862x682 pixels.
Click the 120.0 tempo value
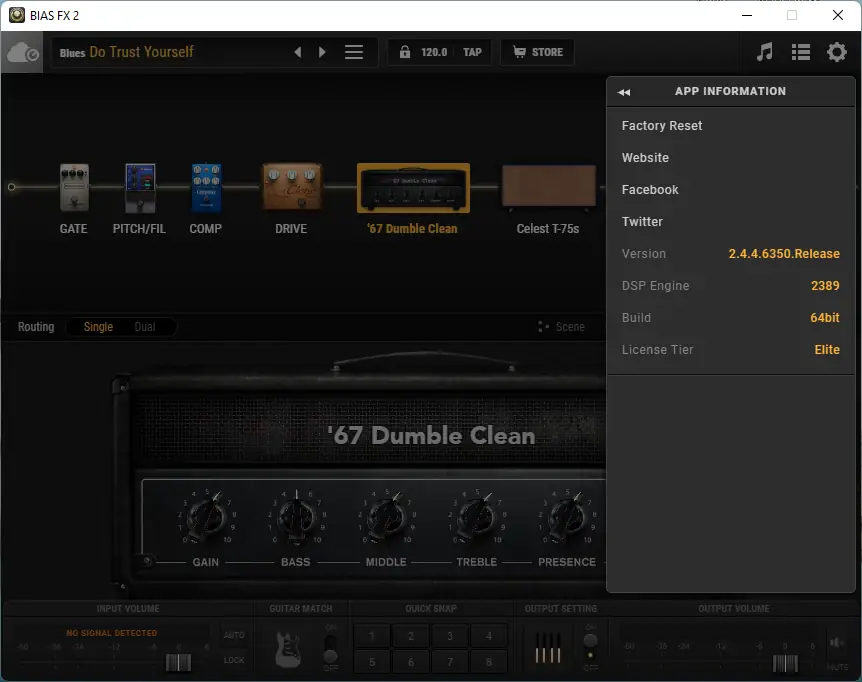(434, 52)
